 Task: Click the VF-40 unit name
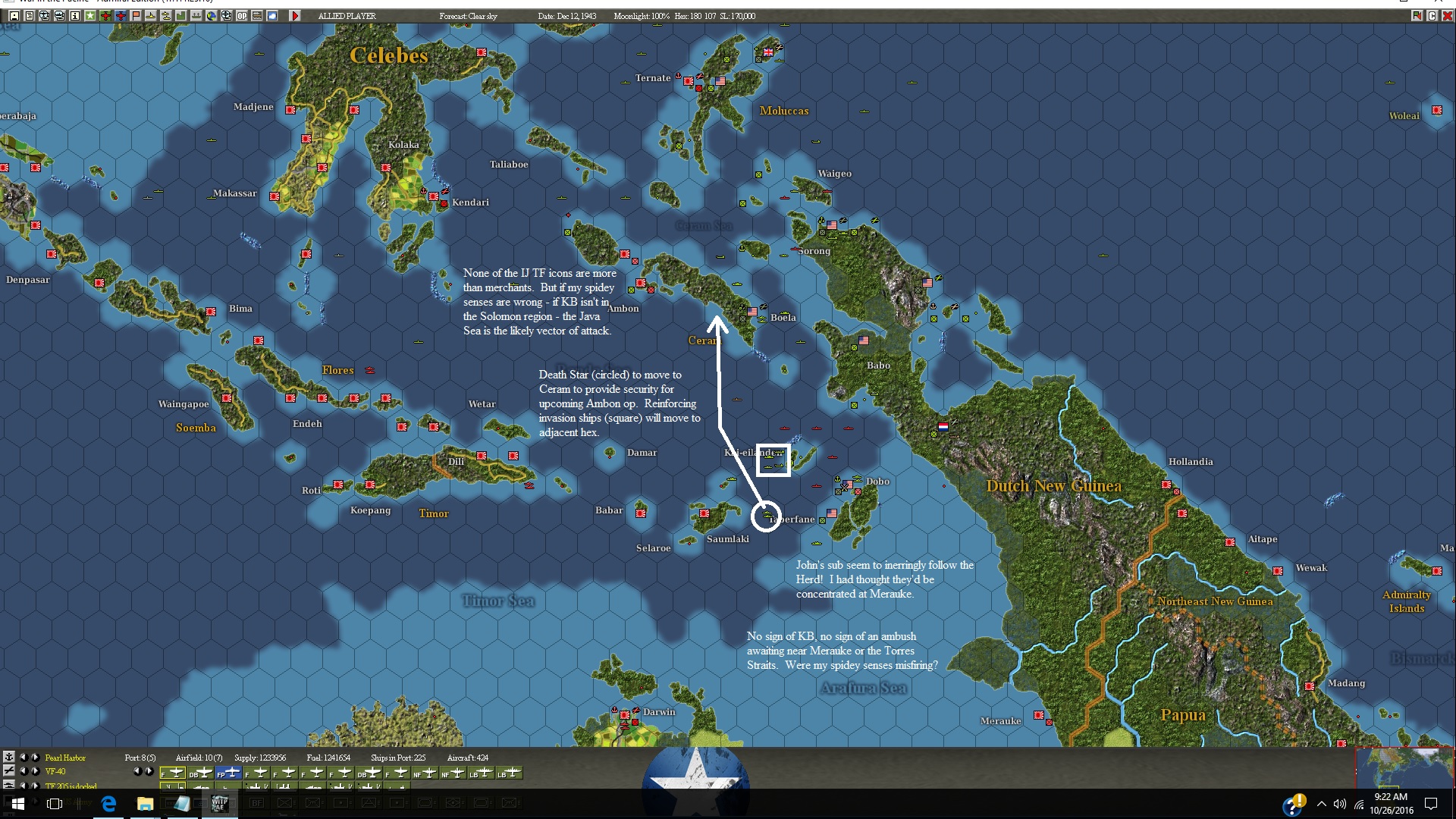(x=55, y=771)
